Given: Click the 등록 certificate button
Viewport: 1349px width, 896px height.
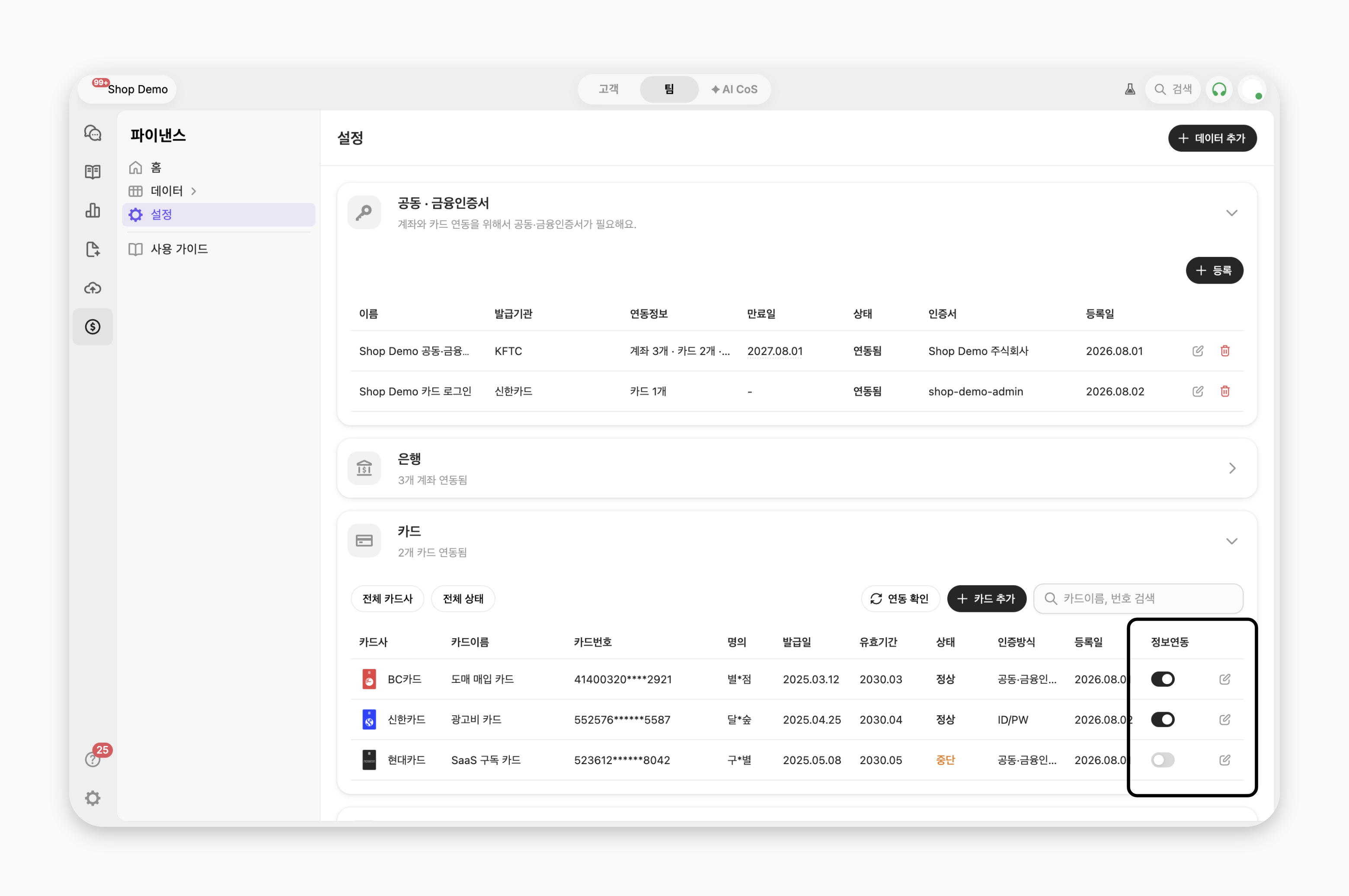Looking at the screenshot, I should [x=1214, y=270].
